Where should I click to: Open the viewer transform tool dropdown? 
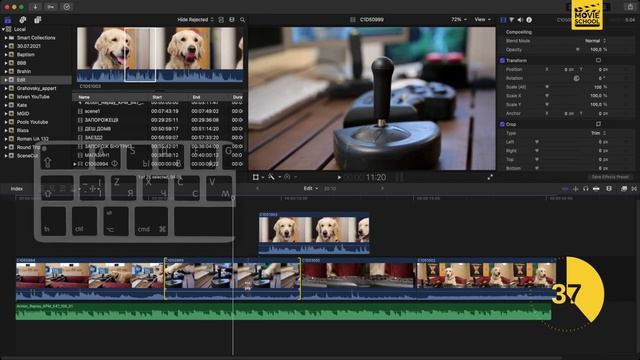258,177
